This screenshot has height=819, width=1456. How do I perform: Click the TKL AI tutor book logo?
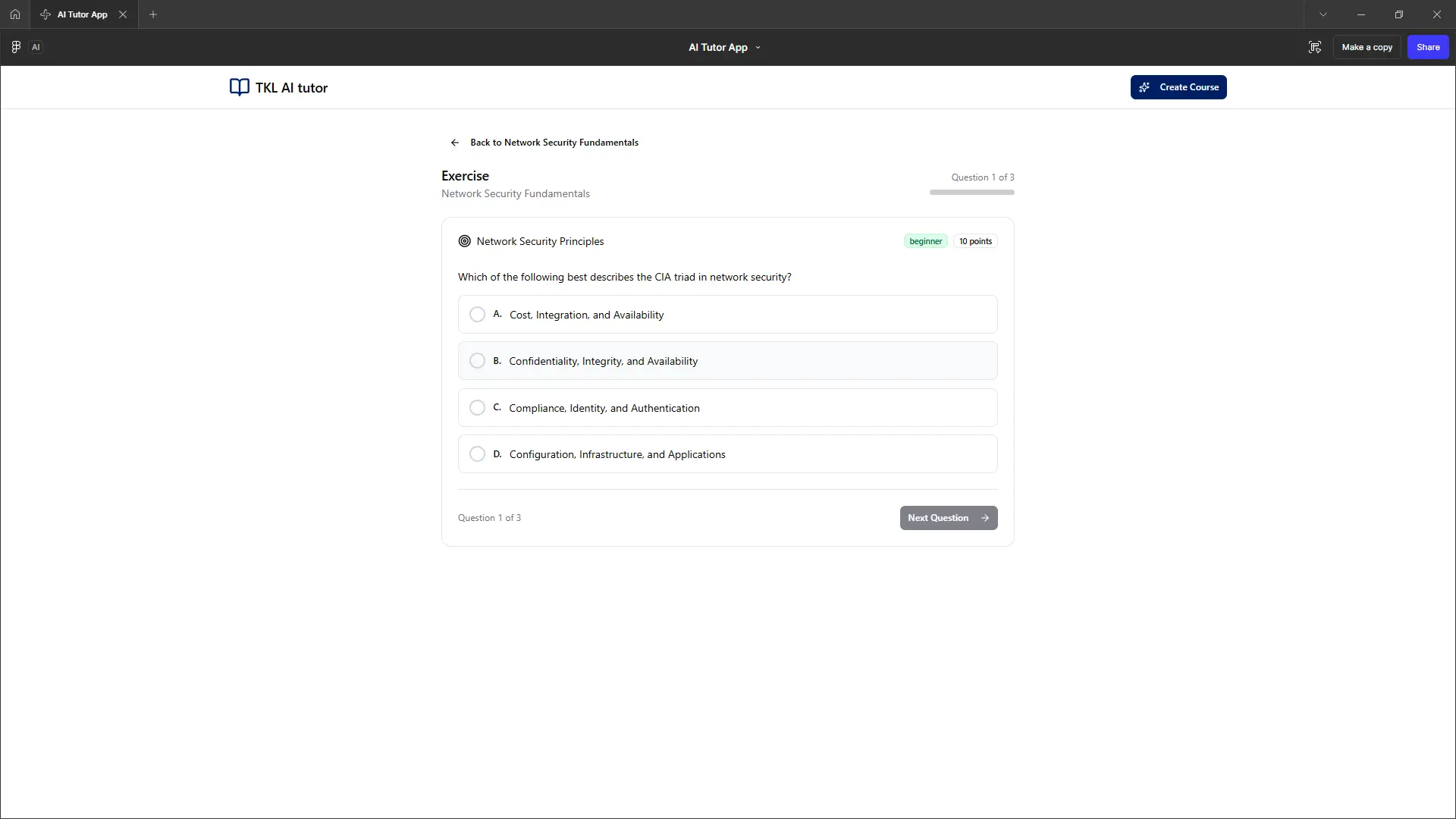[240, 87]
